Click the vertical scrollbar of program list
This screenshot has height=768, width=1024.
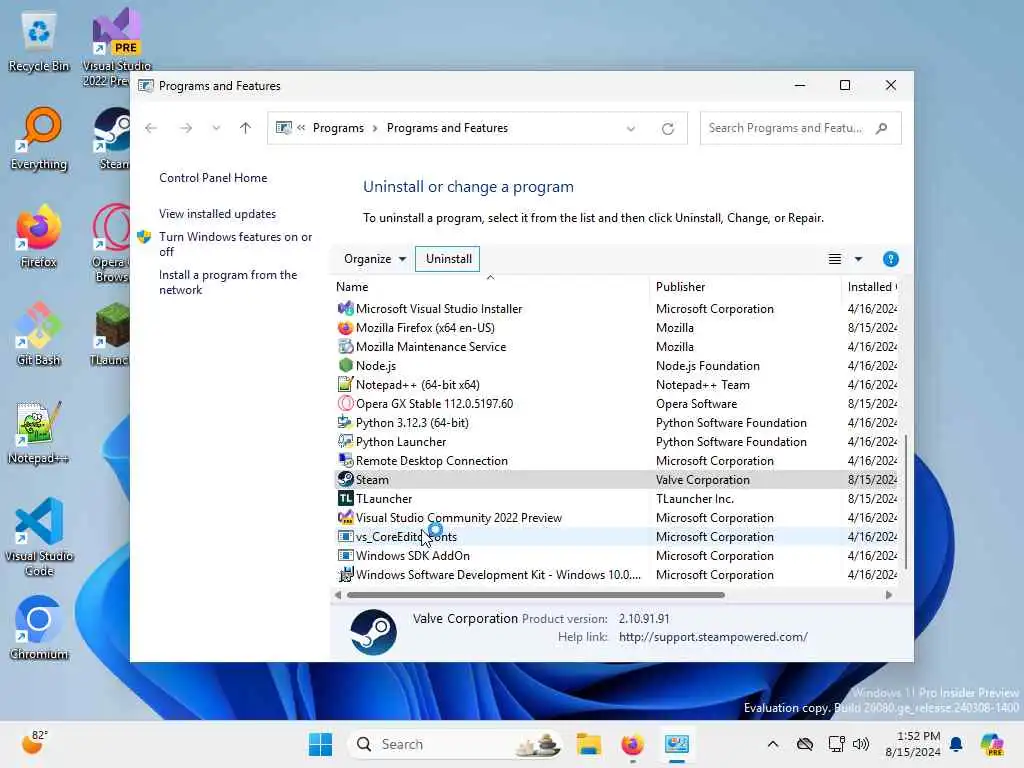point(906,502)
